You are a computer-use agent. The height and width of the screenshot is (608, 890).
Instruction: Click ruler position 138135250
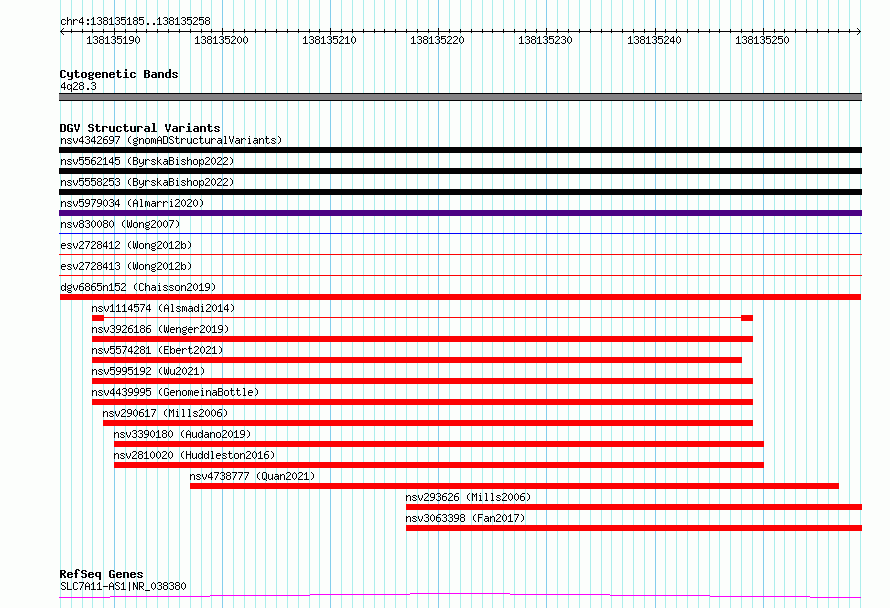click(x=762, y=40)
